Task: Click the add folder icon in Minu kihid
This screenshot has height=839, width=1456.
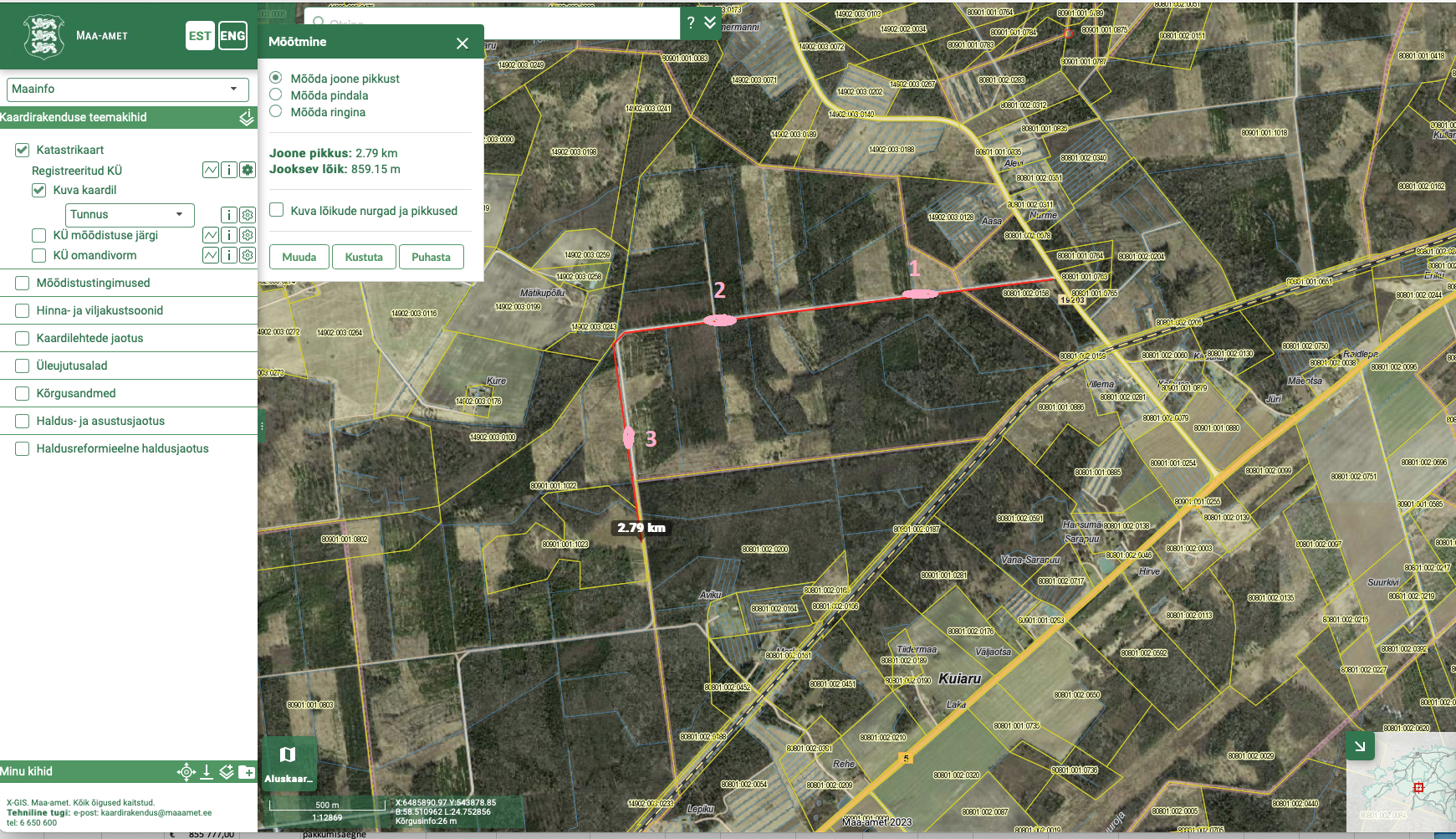Action: (247, 772)
